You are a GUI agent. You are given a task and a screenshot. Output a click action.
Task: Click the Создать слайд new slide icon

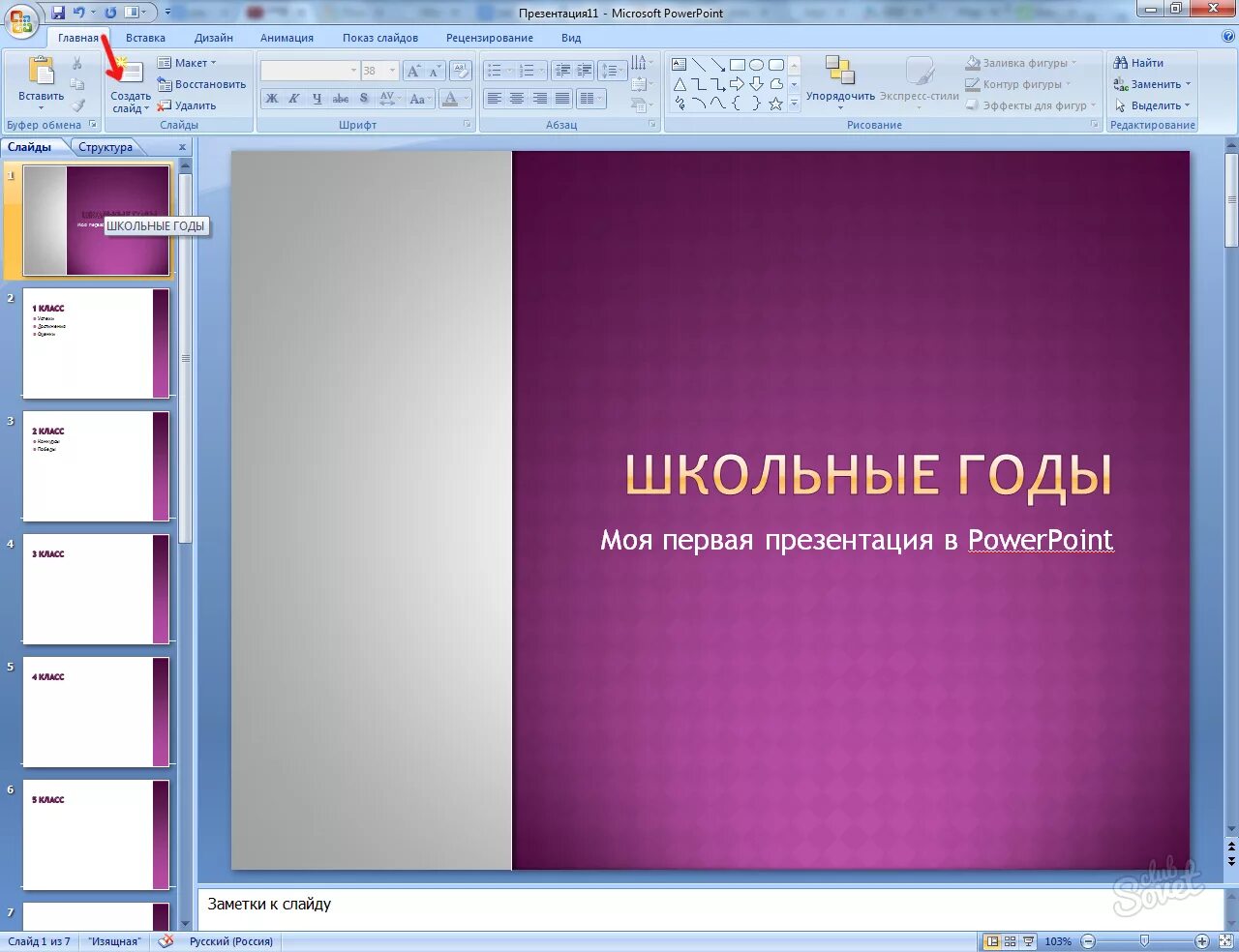coord(128,72)
